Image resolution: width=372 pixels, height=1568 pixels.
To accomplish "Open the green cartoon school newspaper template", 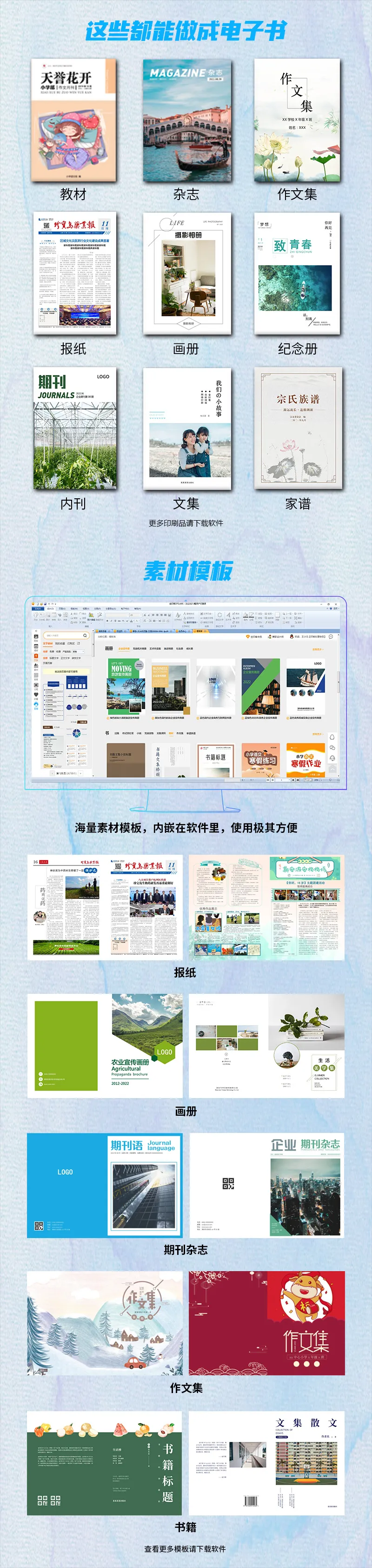I will tap(267, 907).
